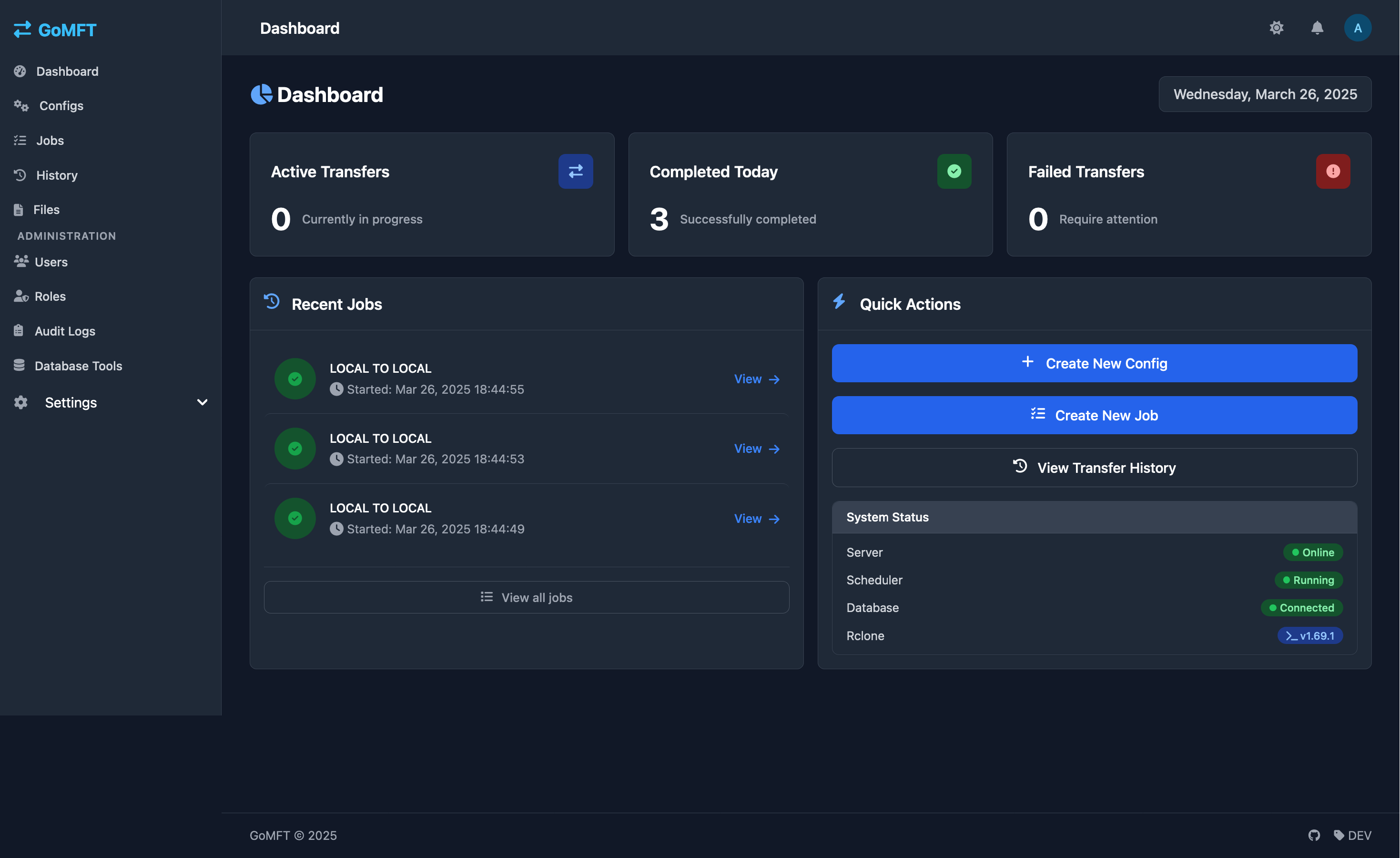The width and height of the screenshot is (1400, 858).
Task: Expand the Settings menu chevron
Action: 202,402
